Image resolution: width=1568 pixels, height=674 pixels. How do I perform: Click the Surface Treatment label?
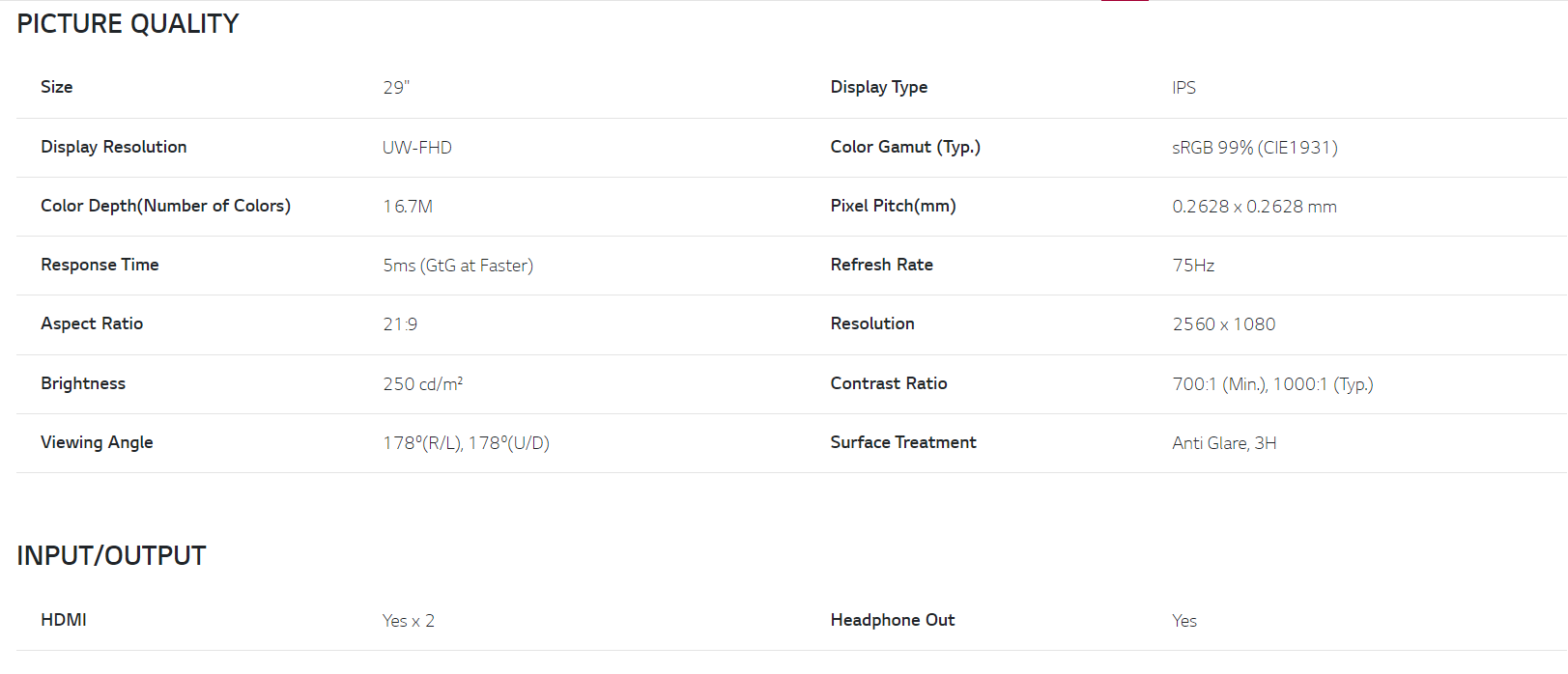[x=903, y=442]
